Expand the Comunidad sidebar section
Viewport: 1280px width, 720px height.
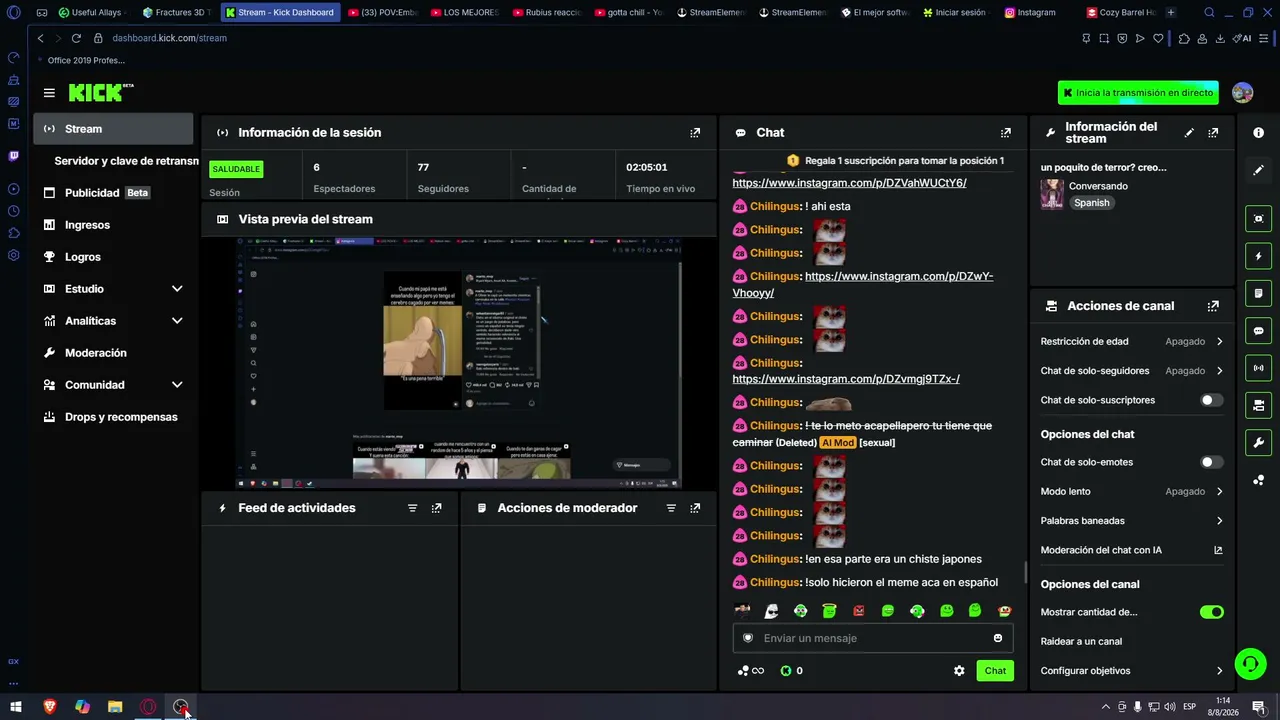point(177,385)
